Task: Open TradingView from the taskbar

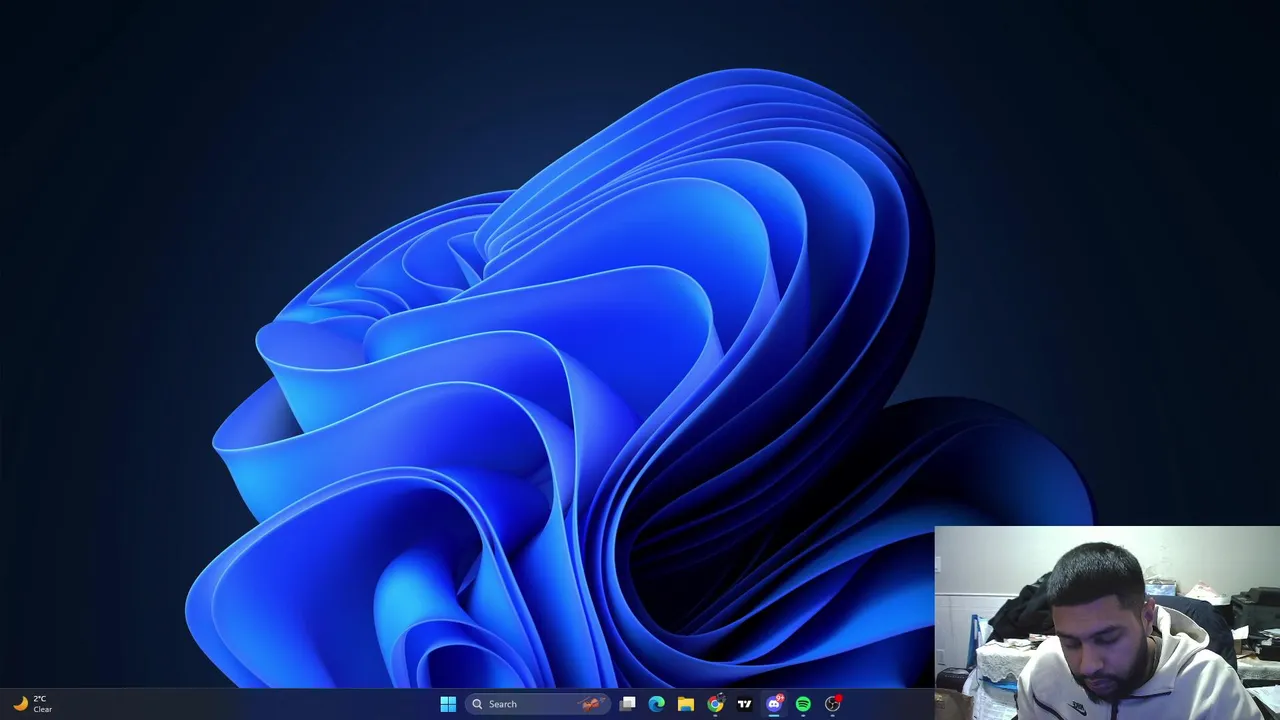Action: (744, 704)
